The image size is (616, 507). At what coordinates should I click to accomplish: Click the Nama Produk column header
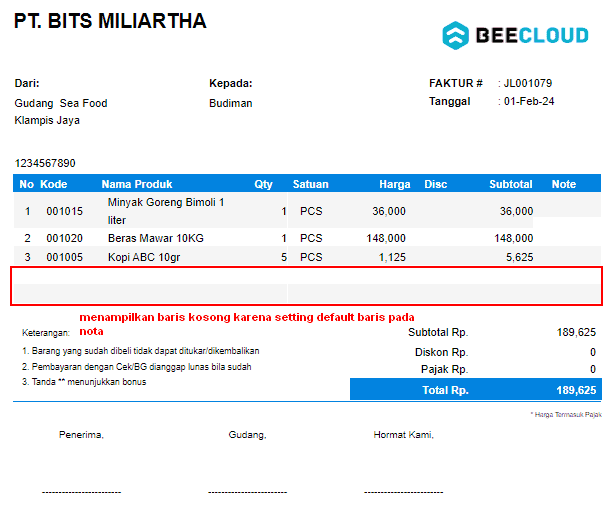pos(137,184)
